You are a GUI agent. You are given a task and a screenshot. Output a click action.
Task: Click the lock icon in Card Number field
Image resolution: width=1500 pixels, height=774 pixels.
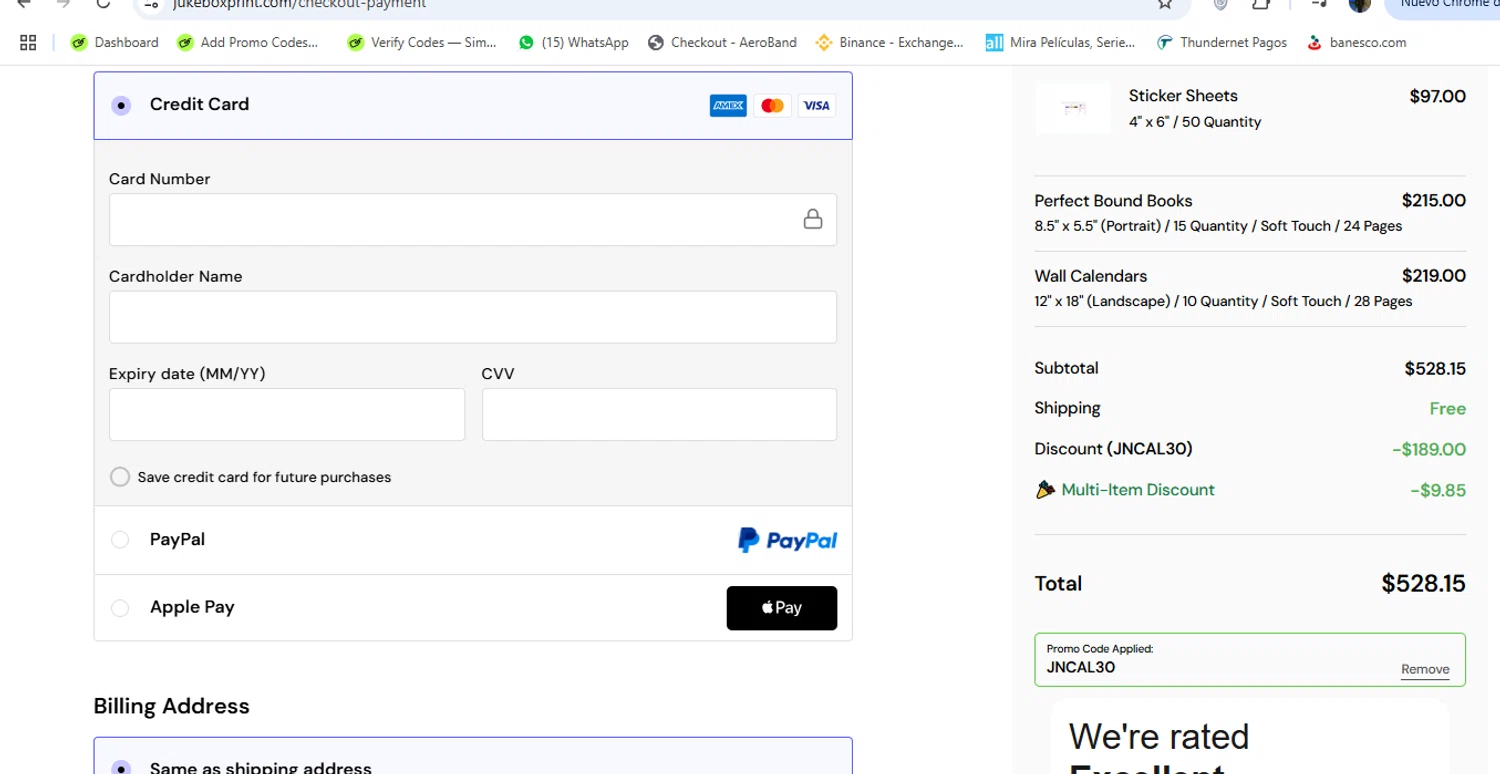point(813,219)
